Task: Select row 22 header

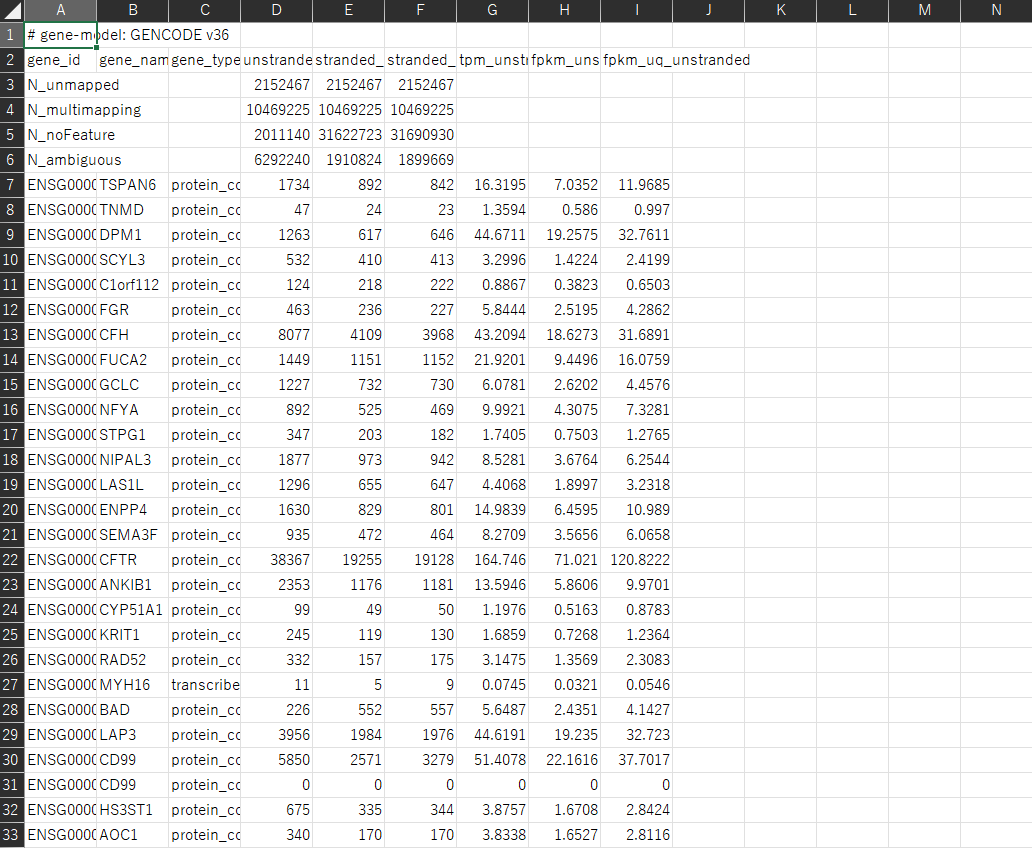Action: pos(11,560)
